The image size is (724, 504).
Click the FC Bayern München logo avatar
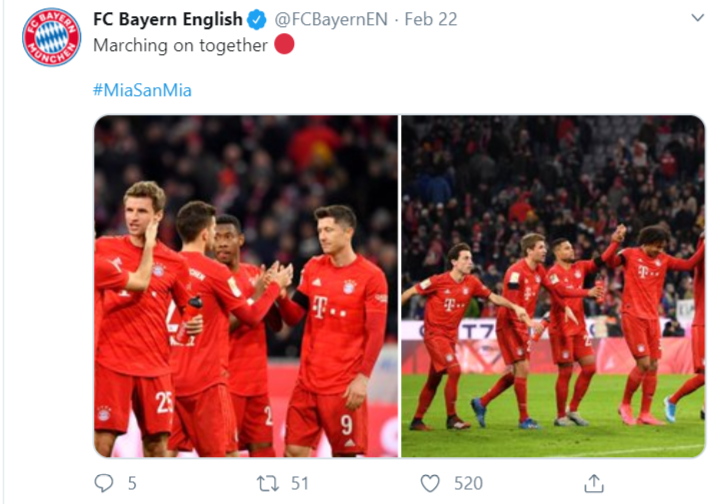(x=51, y=37)
